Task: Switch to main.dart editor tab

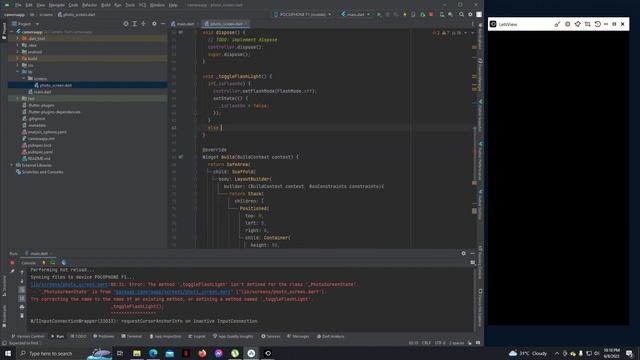Action: [183, 24]
